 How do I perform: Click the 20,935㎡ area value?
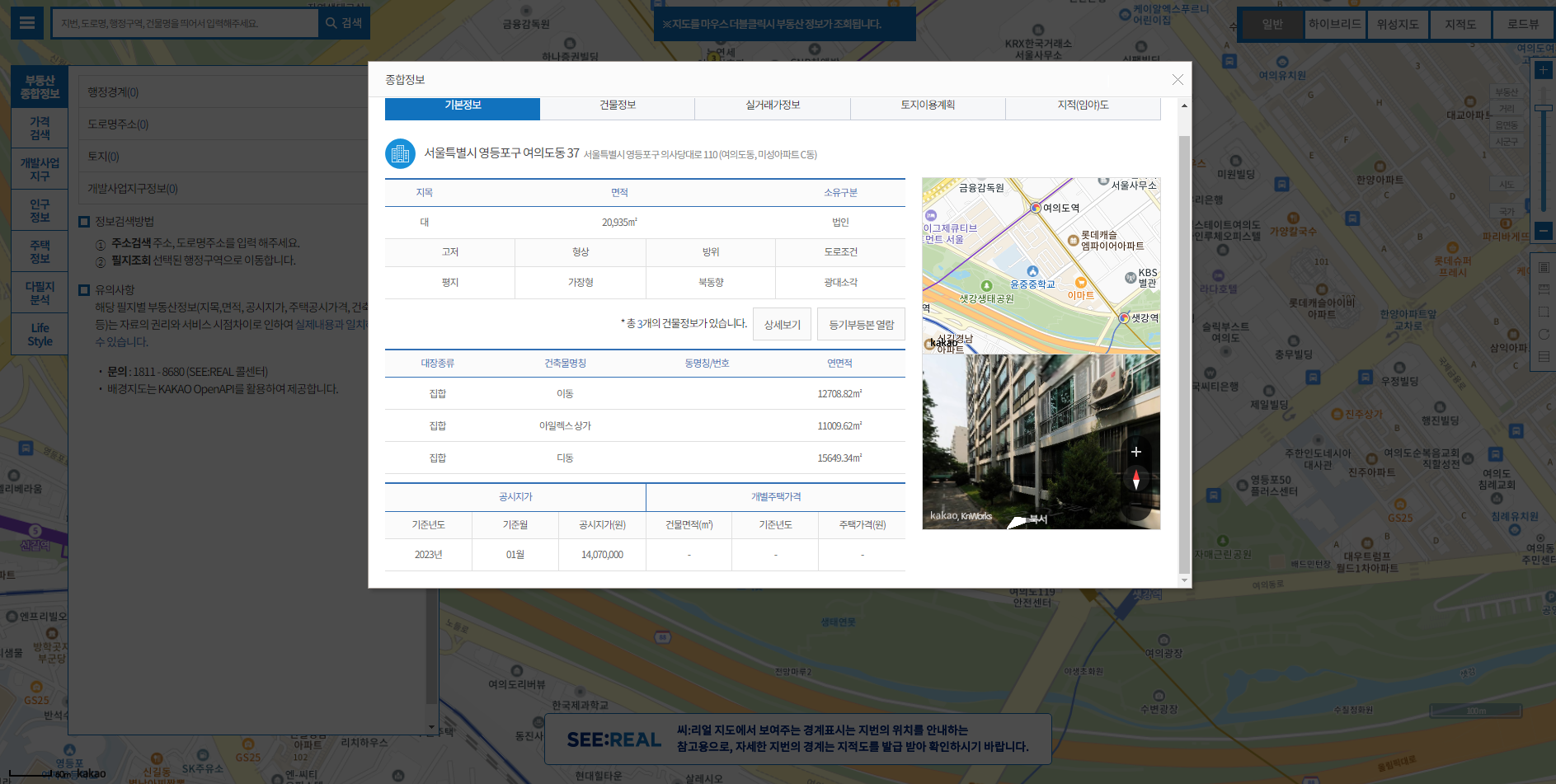[x=619, y=223]
